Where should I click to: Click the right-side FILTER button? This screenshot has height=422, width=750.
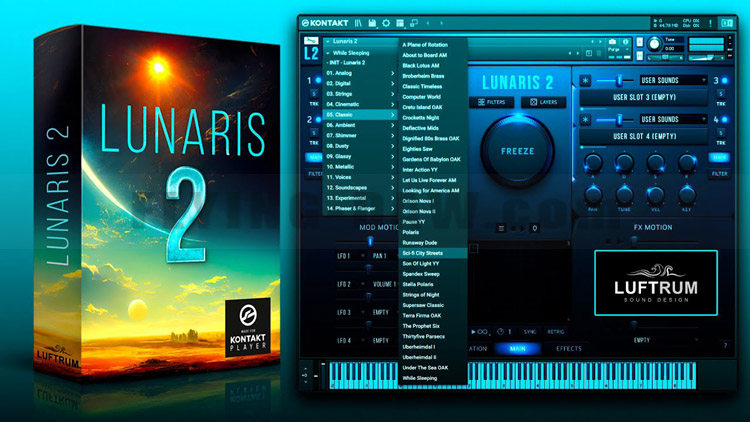[x=719, y=174]
